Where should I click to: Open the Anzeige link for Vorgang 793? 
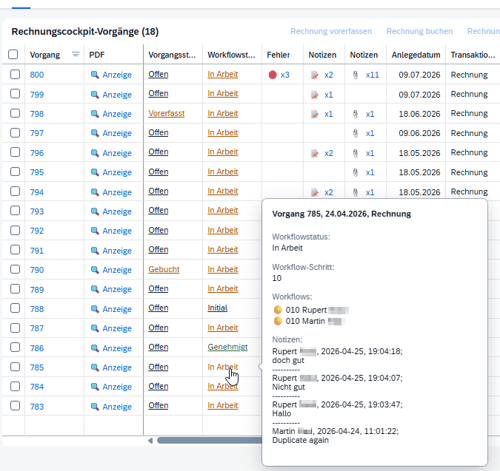pos(117,212)
